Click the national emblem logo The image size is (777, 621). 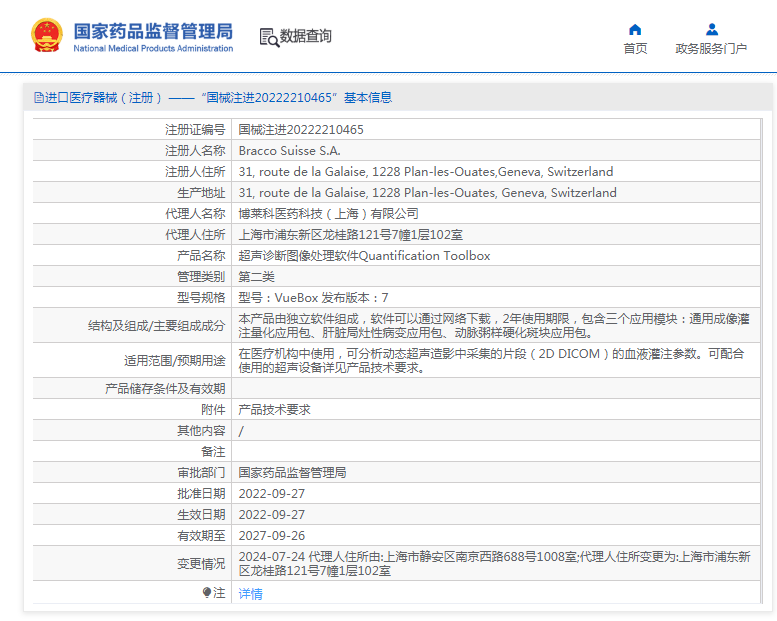point(47,36)
